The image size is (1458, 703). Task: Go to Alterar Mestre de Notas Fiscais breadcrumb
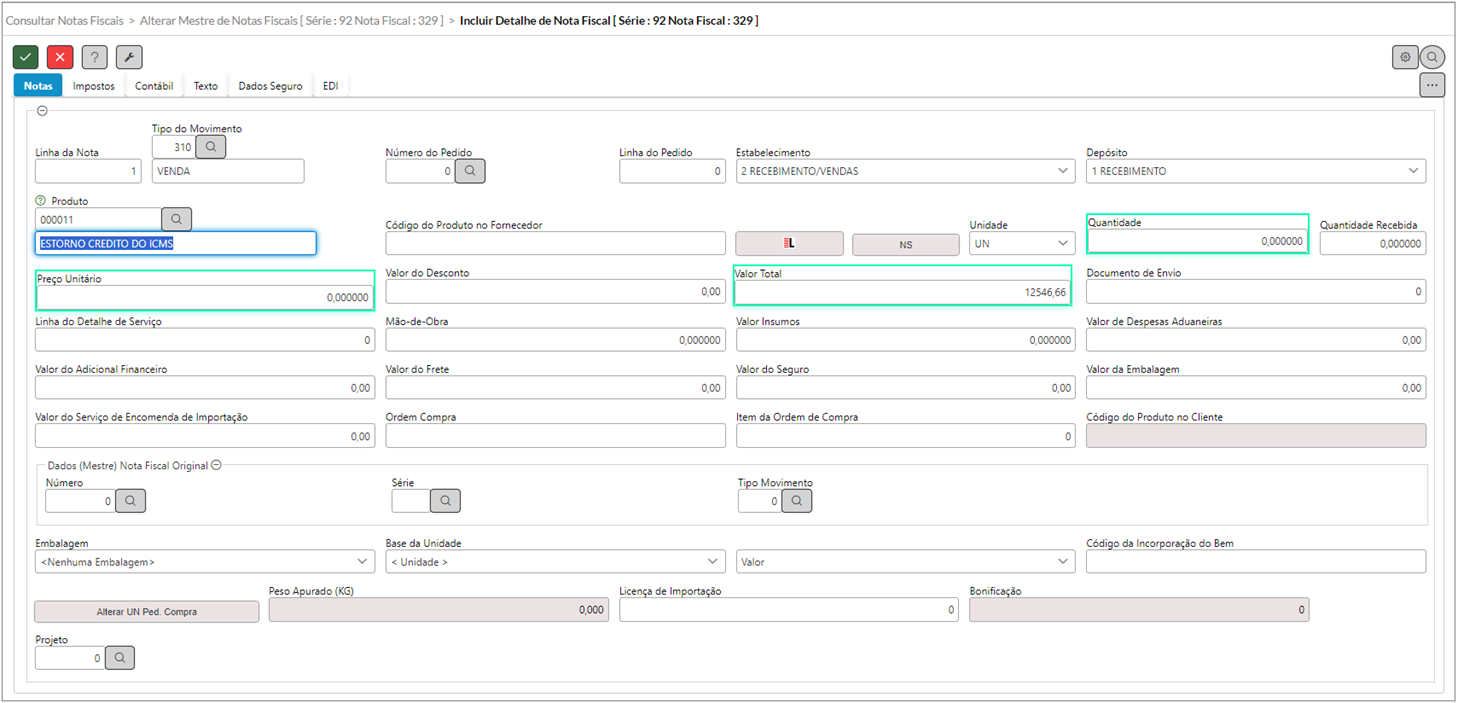pos(291,20)
